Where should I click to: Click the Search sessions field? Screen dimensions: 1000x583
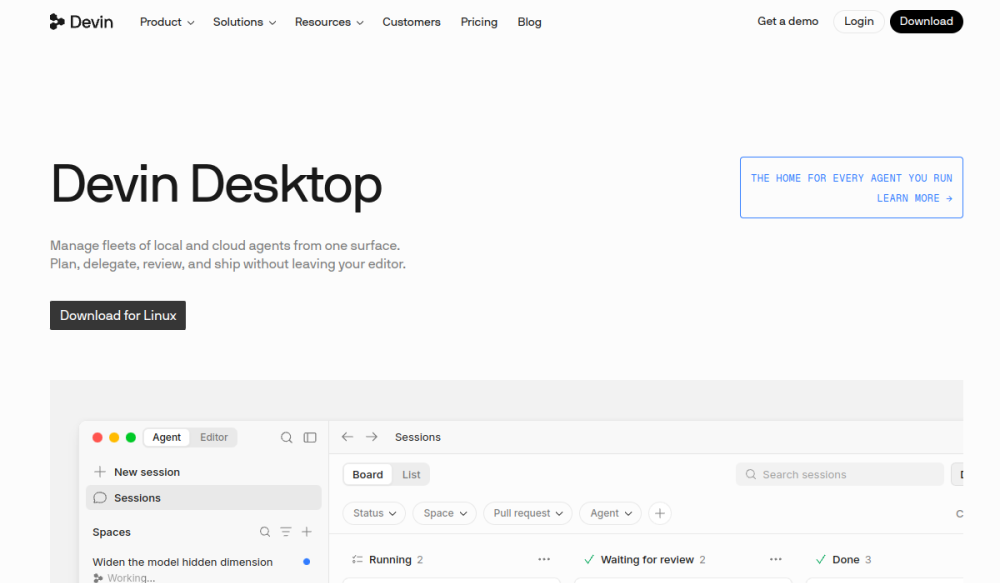click(x=840, y=475)
